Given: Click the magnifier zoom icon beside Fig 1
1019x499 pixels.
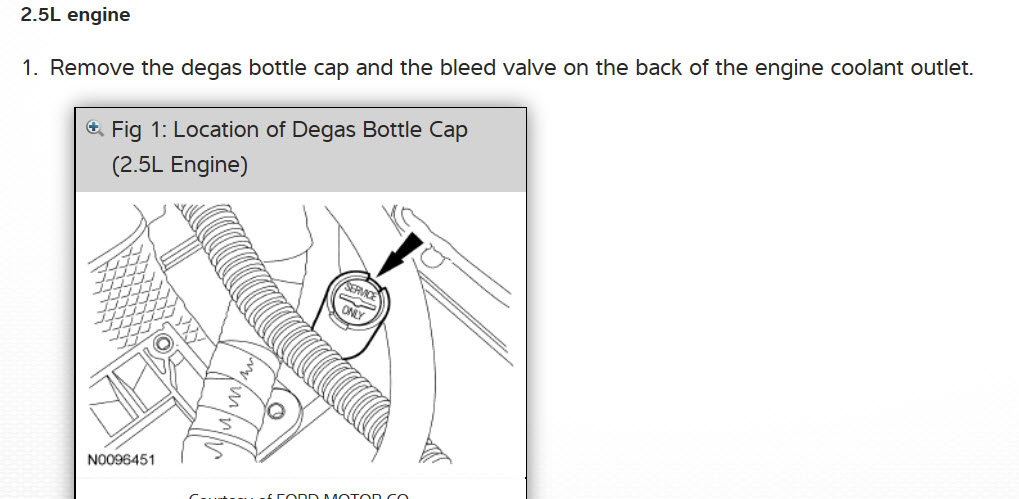Looking at the screenshot, I should (95, 128).
